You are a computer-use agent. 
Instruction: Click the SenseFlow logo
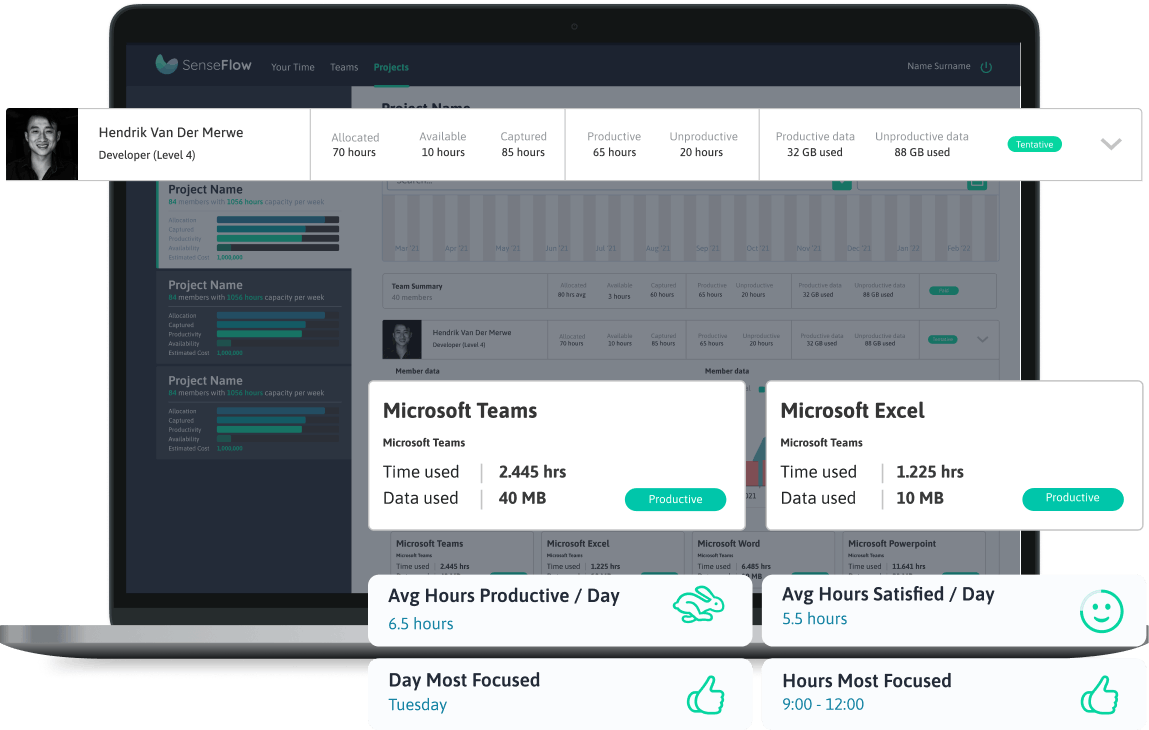click(x=203, y=65)
